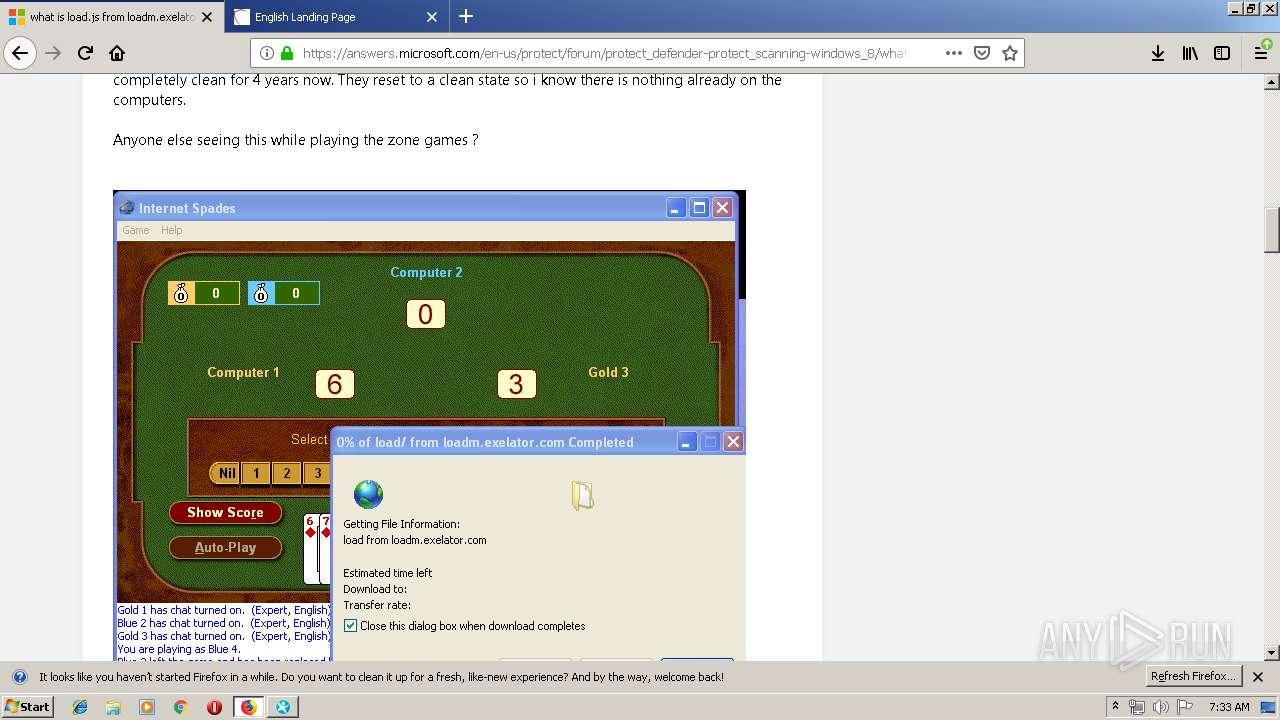Open the media player taskbar icon
1280x720 pixels.
point(147,707)
